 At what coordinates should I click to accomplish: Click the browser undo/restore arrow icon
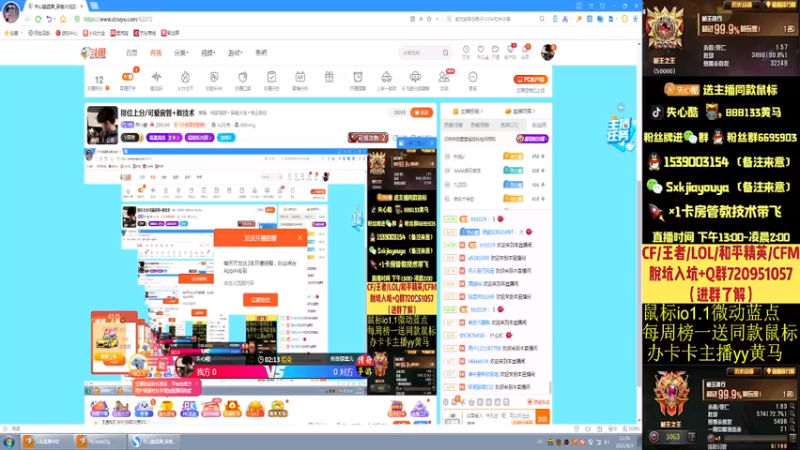pyautogui.click(x=49, y=19)
